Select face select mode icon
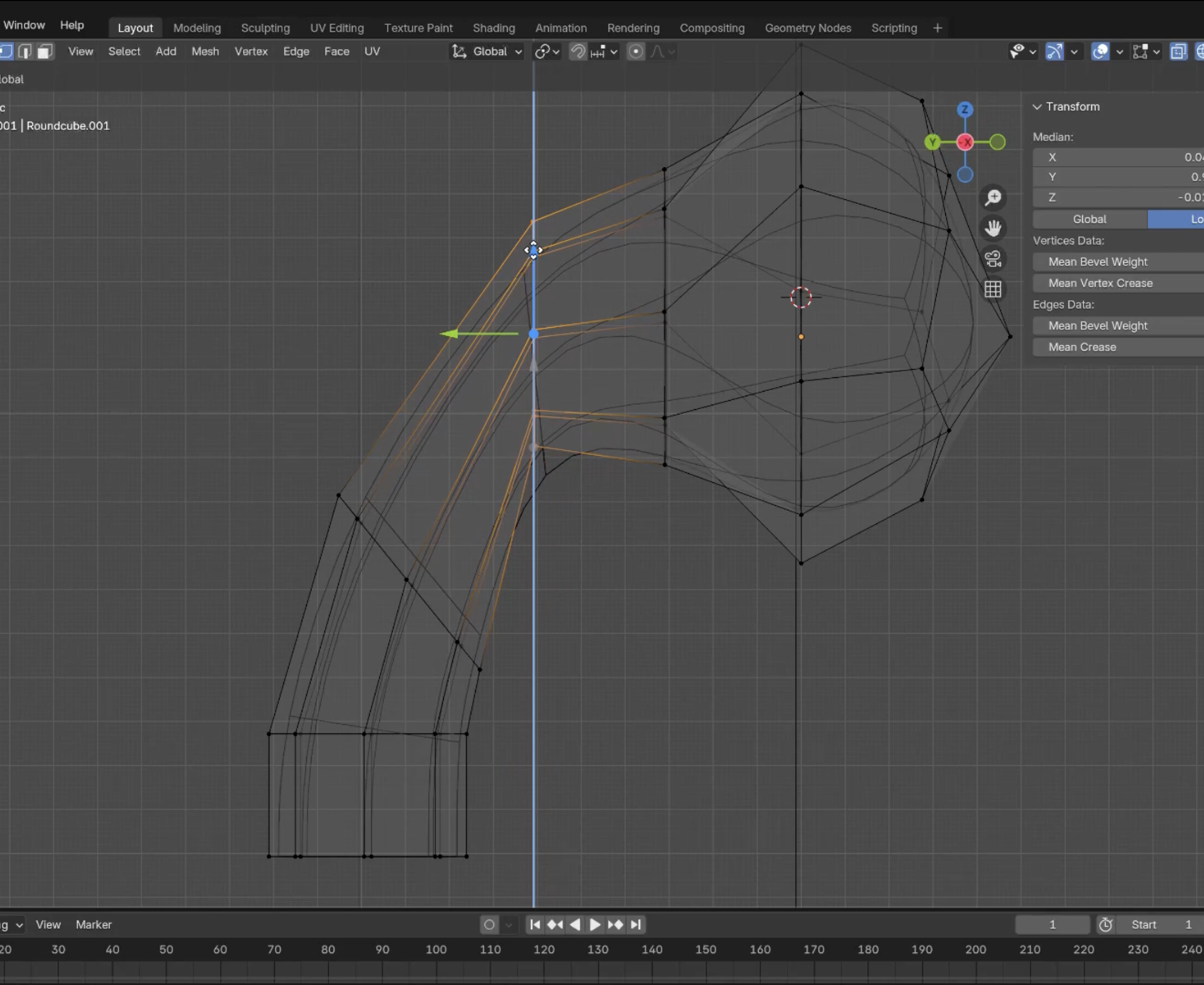1204x985 pixels. coord(45,52)
